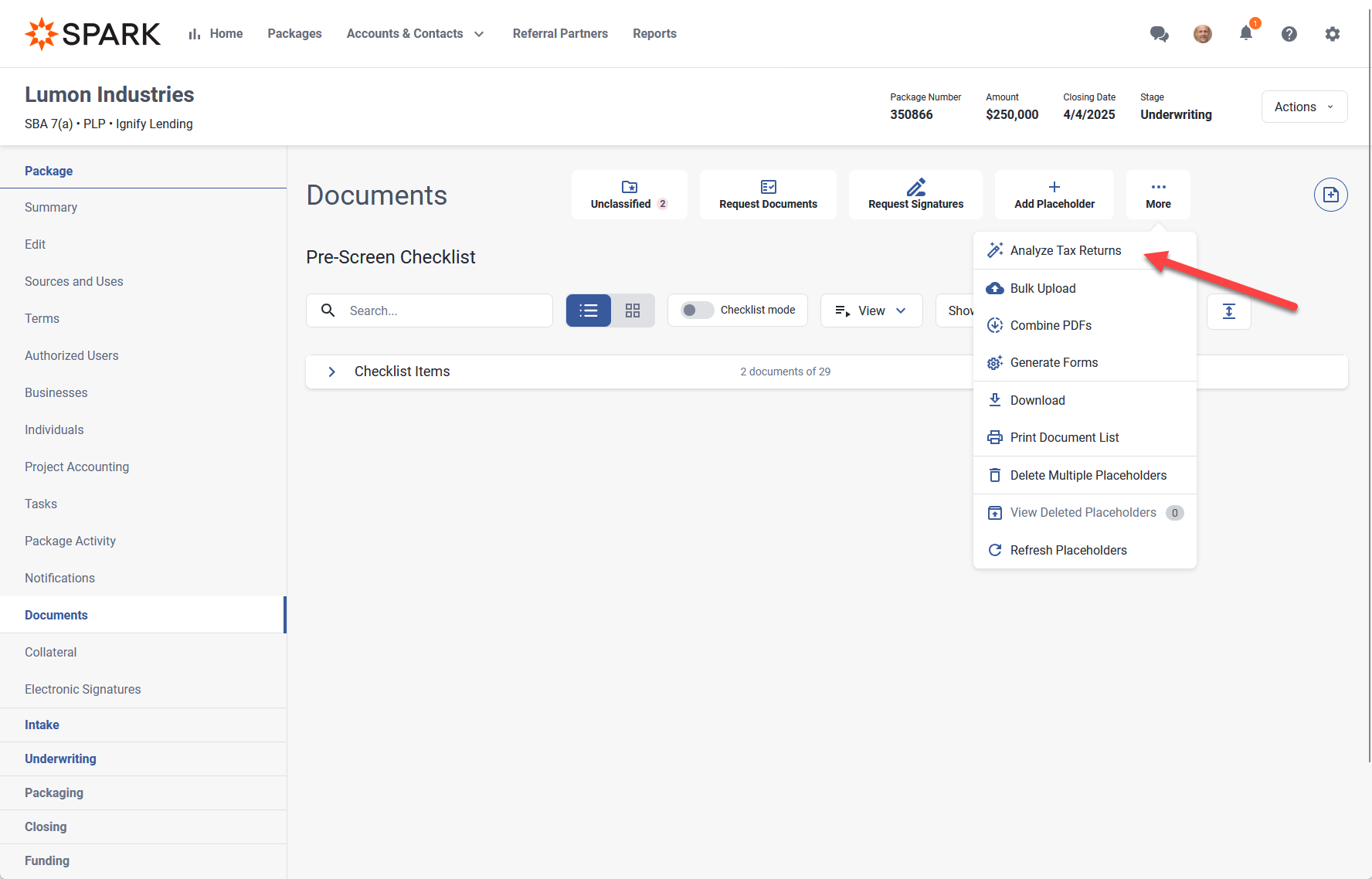
Task: Select View Deleted Placeholders option
Action: point(1085,512)
